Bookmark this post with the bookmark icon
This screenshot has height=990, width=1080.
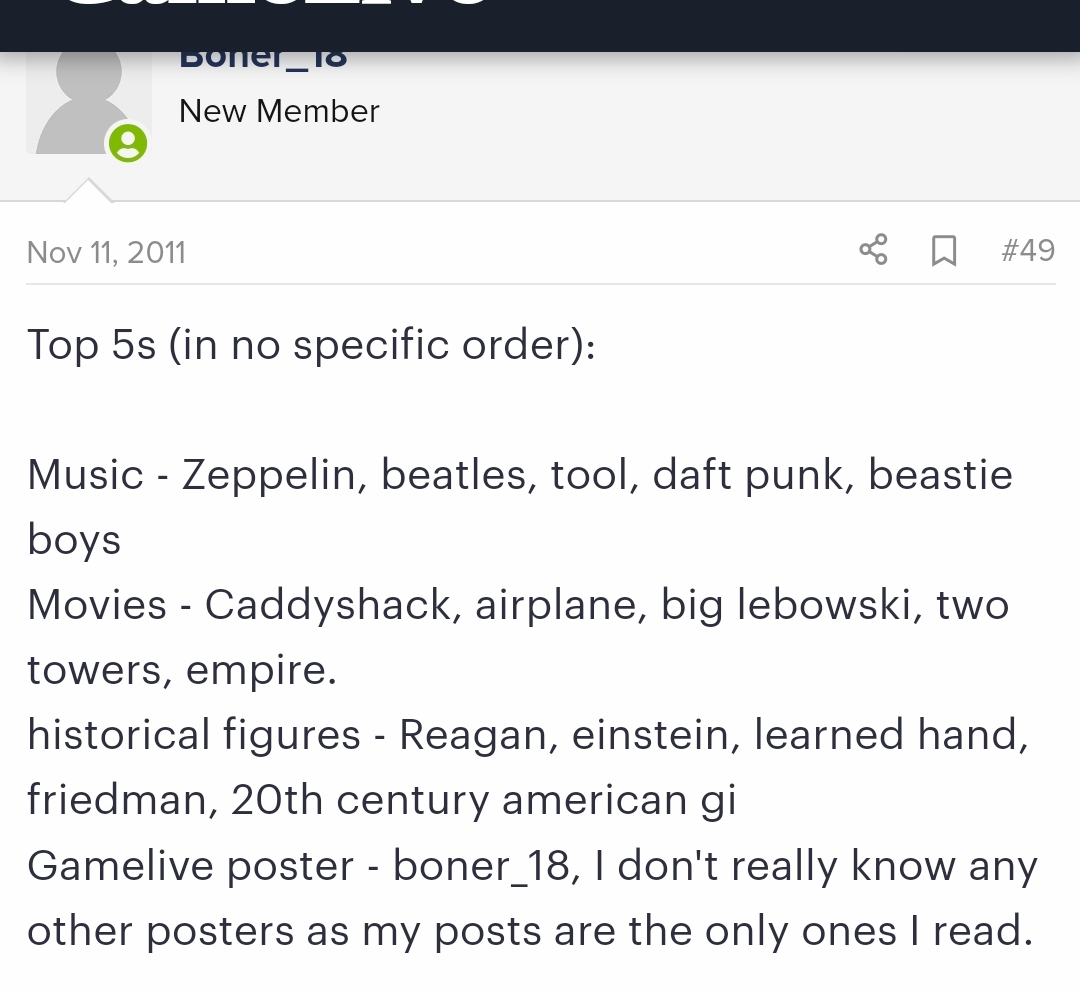pos(944,250)
